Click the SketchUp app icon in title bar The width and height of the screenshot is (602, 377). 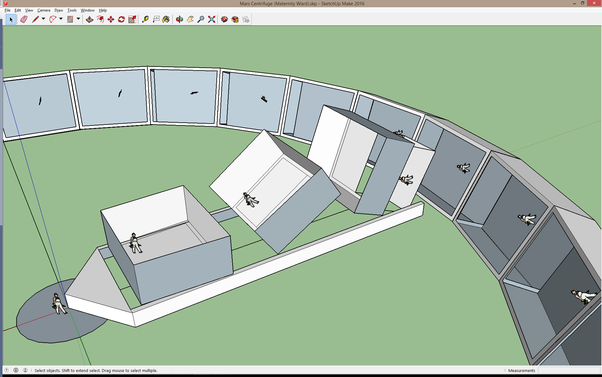click(5, 3)
